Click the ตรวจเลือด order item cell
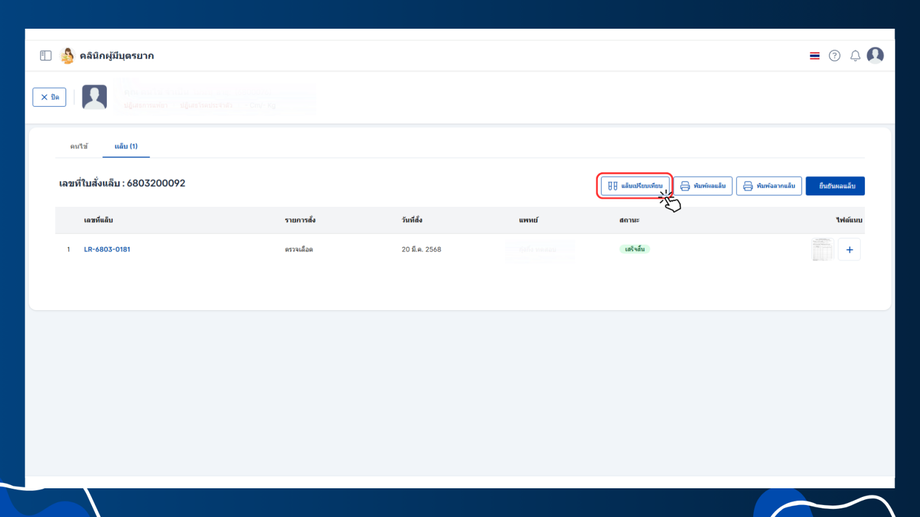This screenshot has height=517, width=920. [x=299, y=249]
